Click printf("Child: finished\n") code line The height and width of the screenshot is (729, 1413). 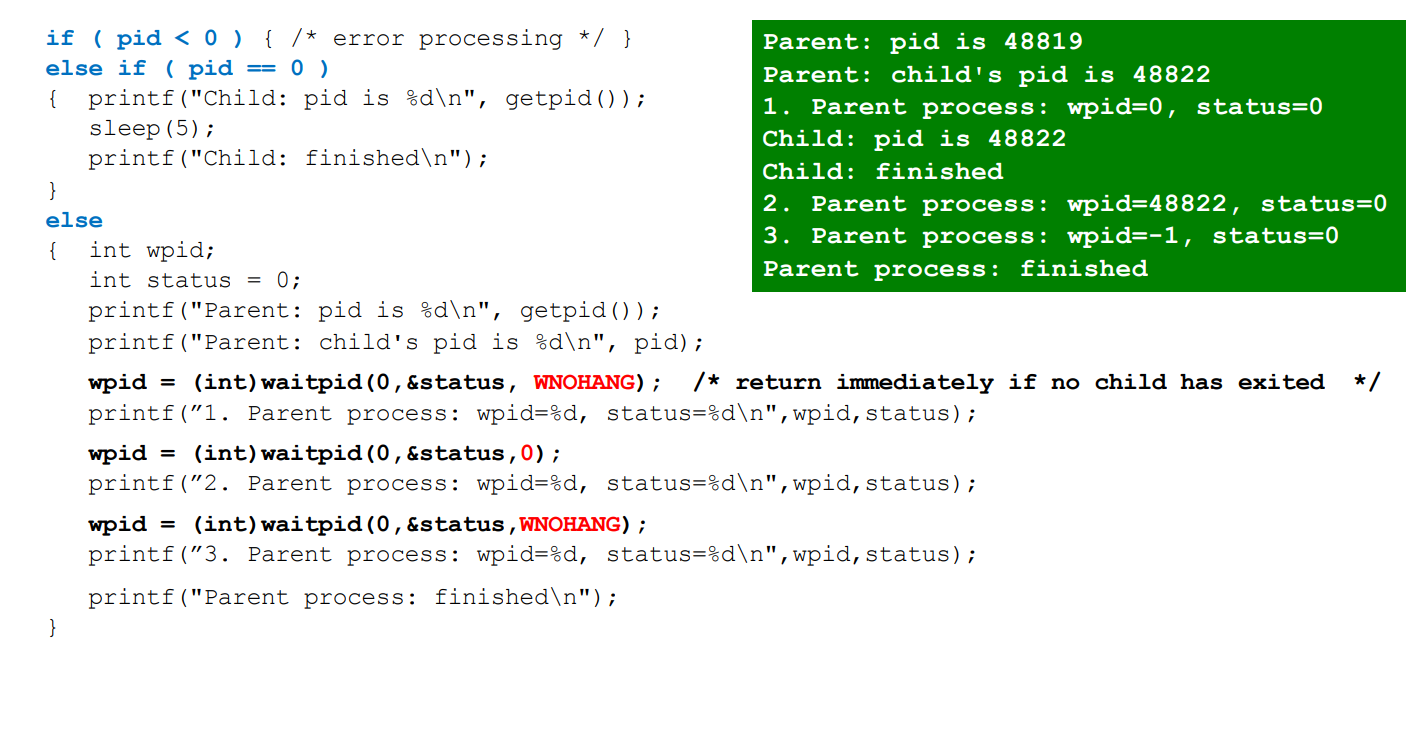click(289, 158)
